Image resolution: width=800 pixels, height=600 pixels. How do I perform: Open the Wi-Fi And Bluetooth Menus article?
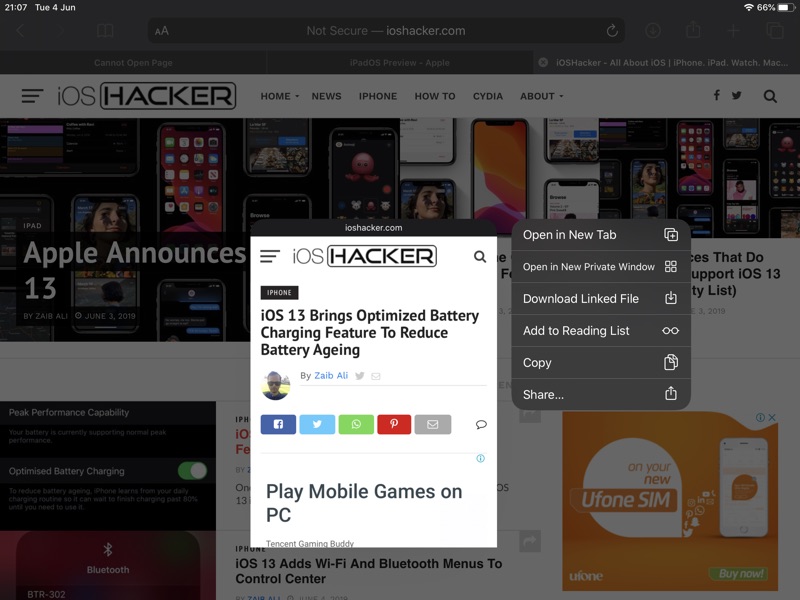(x=369, y=571)
